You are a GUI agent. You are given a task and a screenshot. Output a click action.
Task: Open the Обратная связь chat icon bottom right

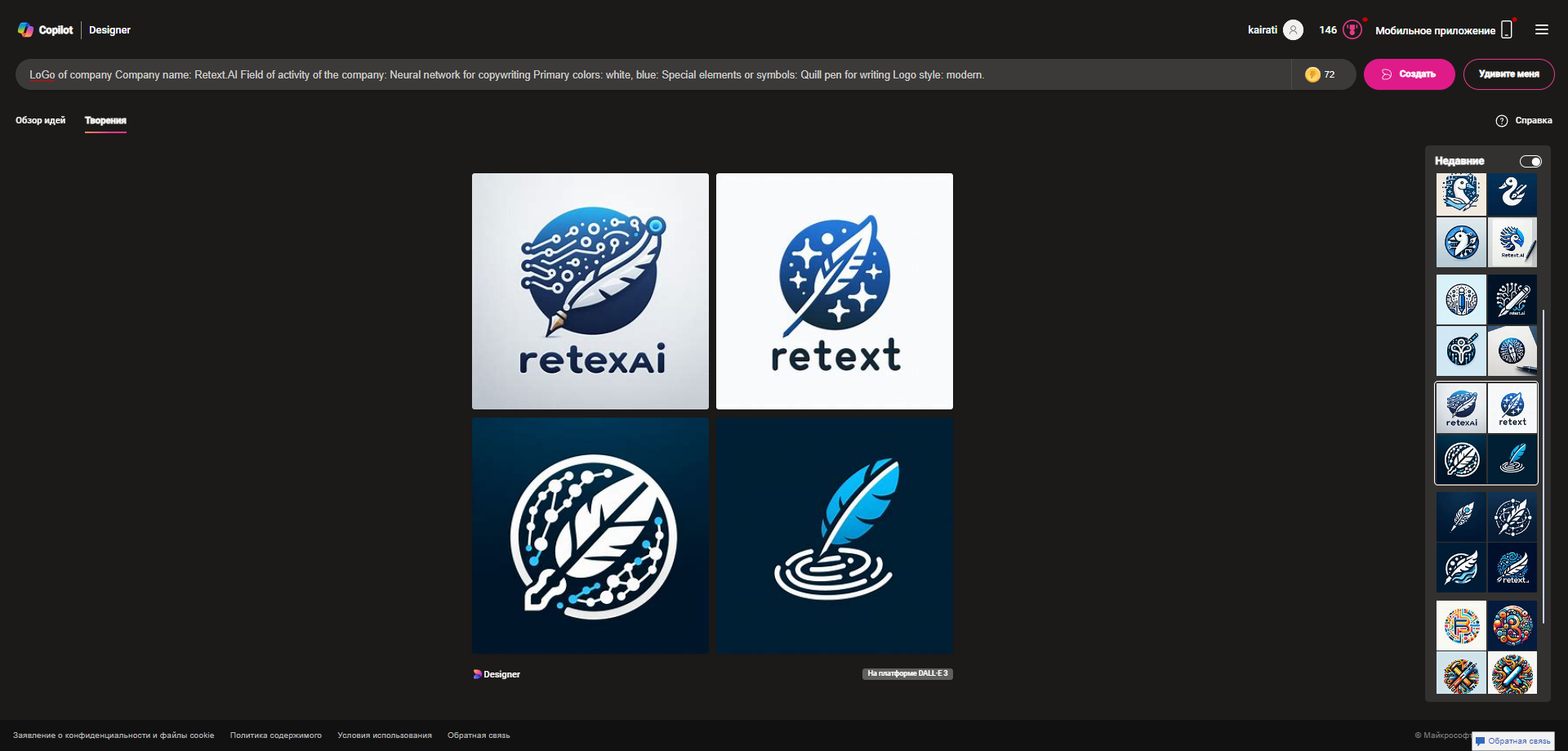coord(1481,740)
